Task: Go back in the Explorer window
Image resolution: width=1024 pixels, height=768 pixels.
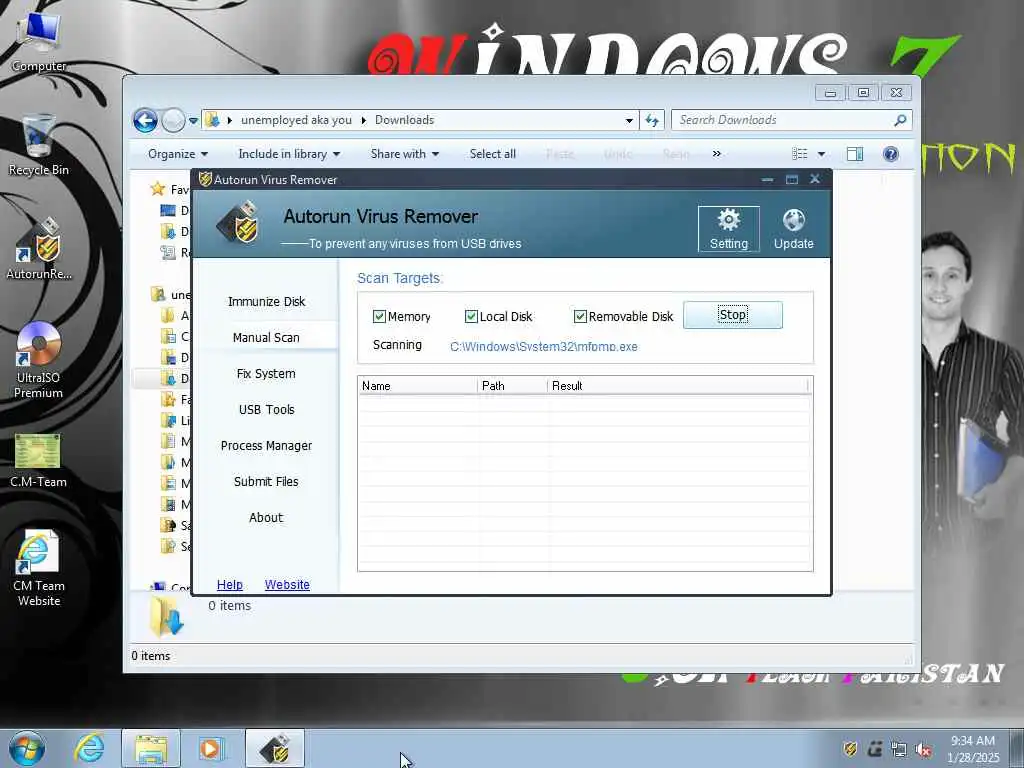Action: pos(146,120)
